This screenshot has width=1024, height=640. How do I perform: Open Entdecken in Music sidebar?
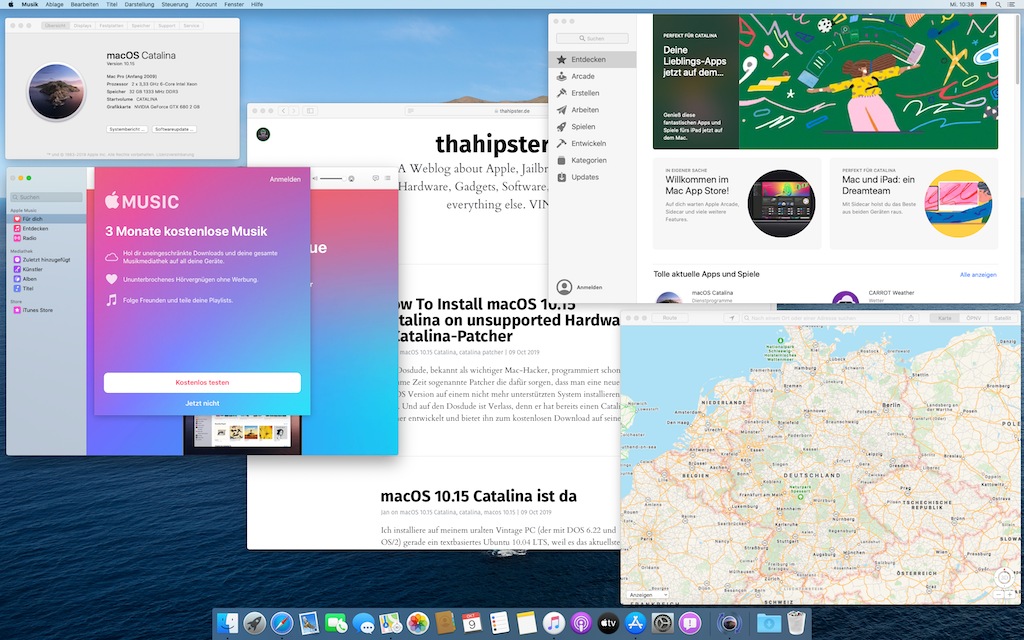click(35, 228)
